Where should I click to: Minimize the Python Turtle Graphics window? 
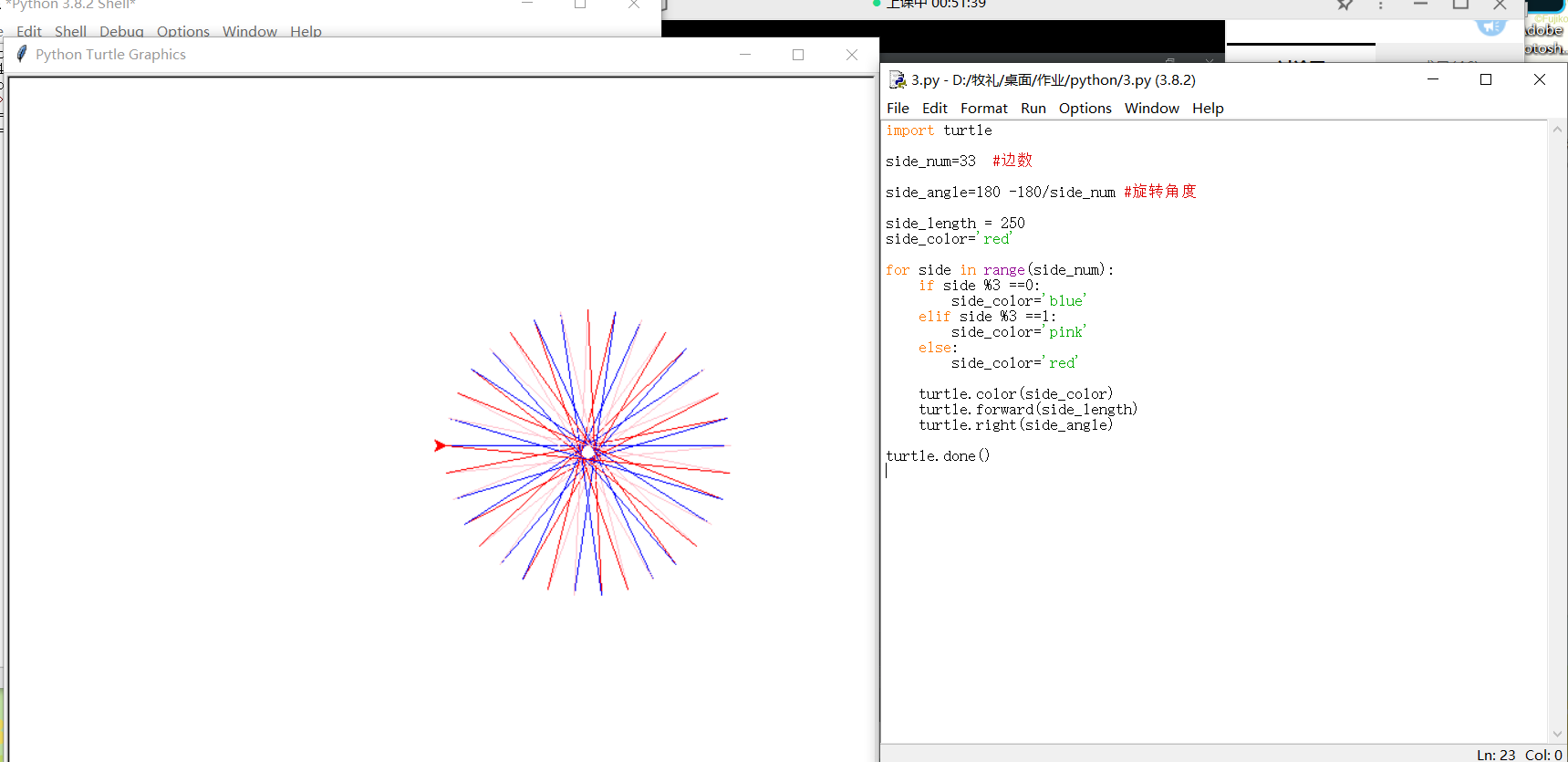click(745, 55)
